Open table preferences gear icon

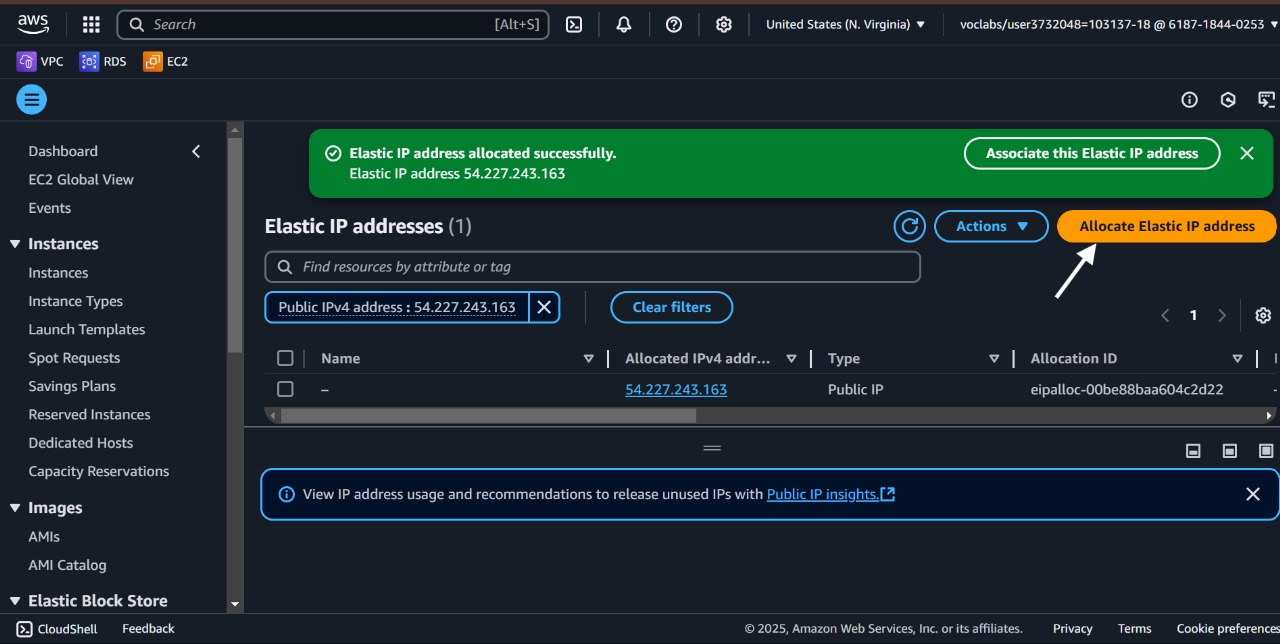pos(1262,315)
